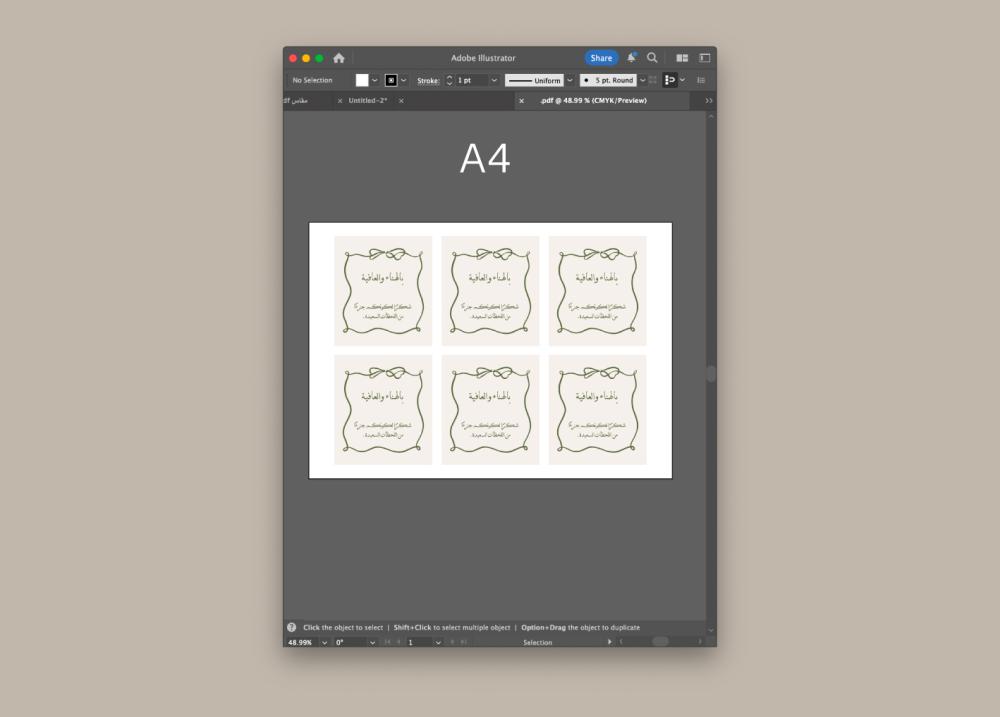The height and width of the screenshot is (717, 1000).
Task: Open the notifications bell
Action: [632, 58]
